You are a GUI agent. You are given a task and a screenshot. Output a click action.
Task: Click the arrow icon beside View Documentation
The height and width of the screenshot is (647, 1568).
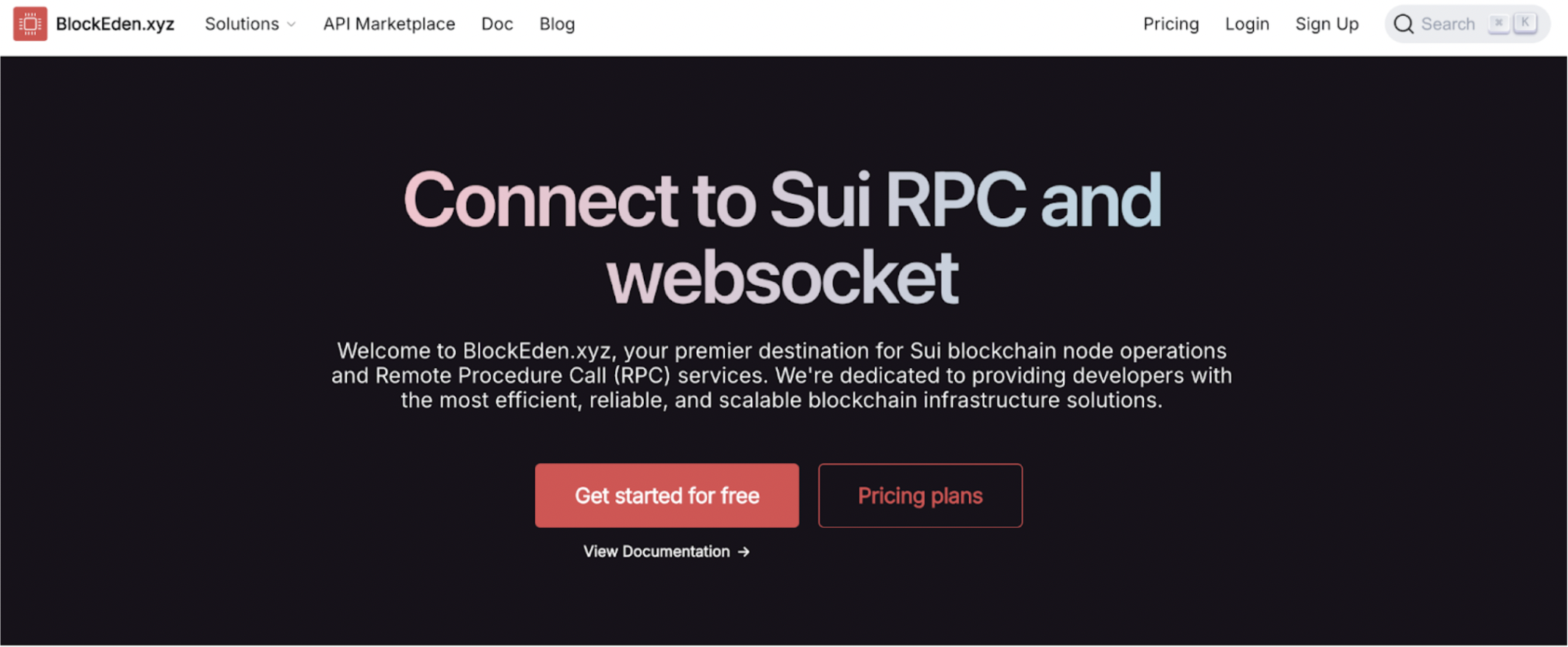744,552
